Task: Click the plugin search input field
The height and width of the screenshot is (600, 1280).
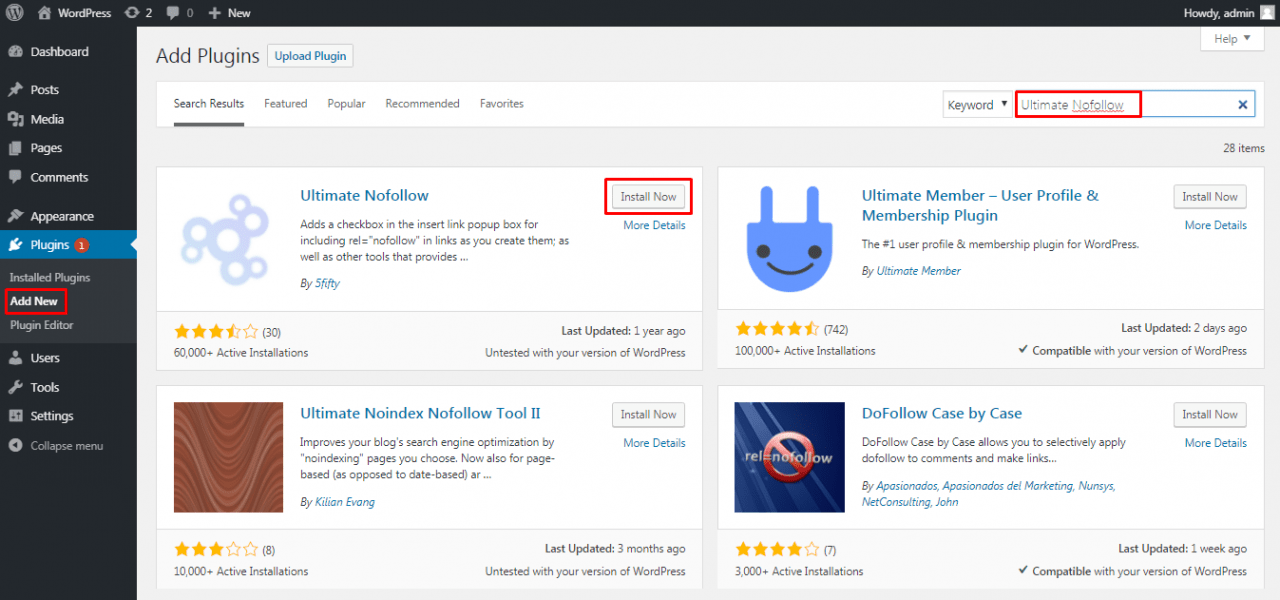Action: [1135, 105]
